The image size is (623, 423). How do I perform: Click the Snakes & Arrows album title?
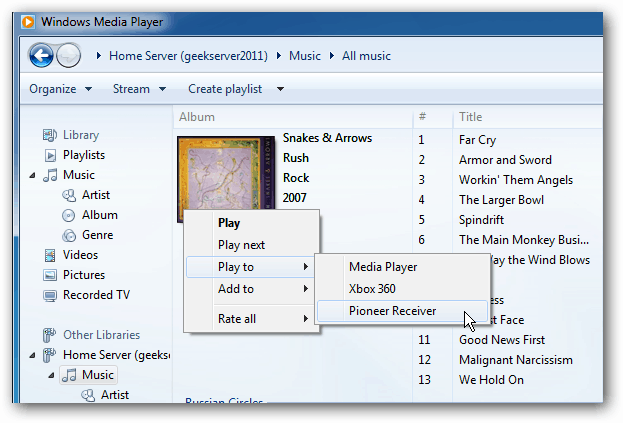point(327,138)
